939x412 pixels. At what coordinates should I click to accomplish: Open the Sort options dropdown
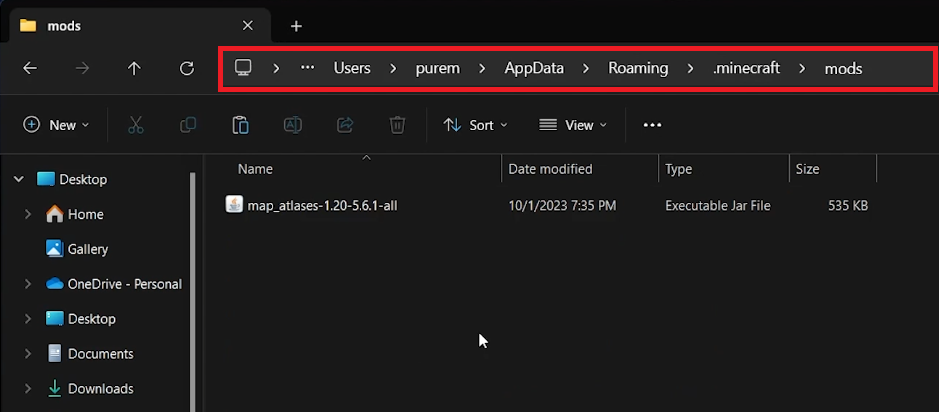click(476, 125)
